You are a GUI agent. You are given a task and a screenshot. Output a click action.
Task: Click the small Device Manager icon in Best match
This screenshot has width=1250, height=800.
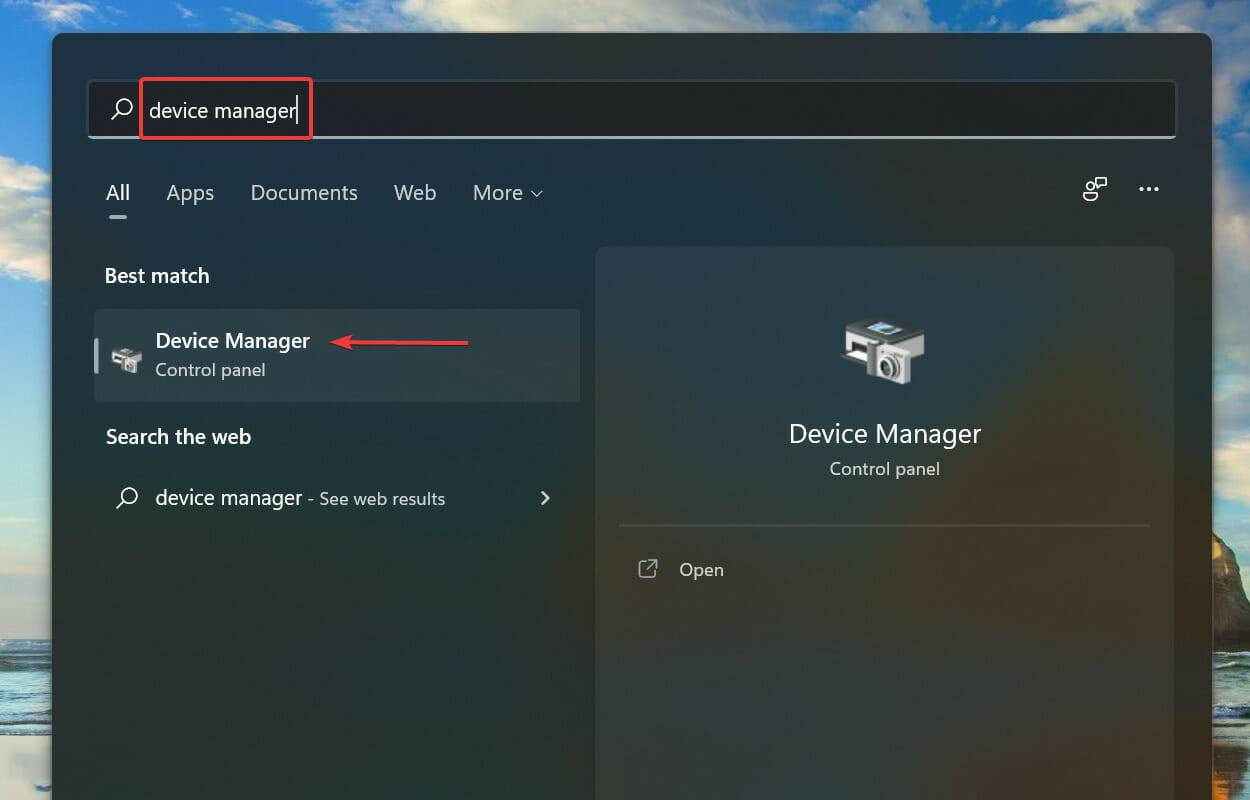[124, 356]
